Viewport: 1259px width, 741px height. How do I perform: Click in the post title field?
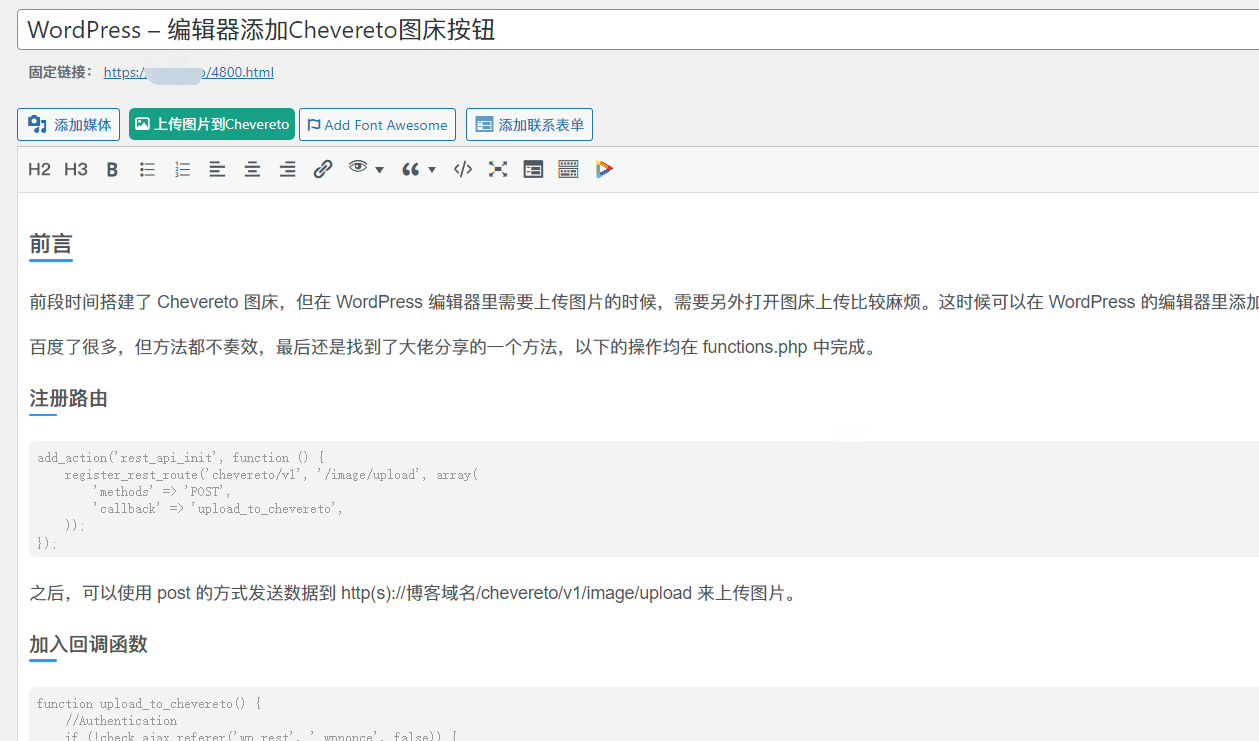pyautogui.click(x=638, y=30)
